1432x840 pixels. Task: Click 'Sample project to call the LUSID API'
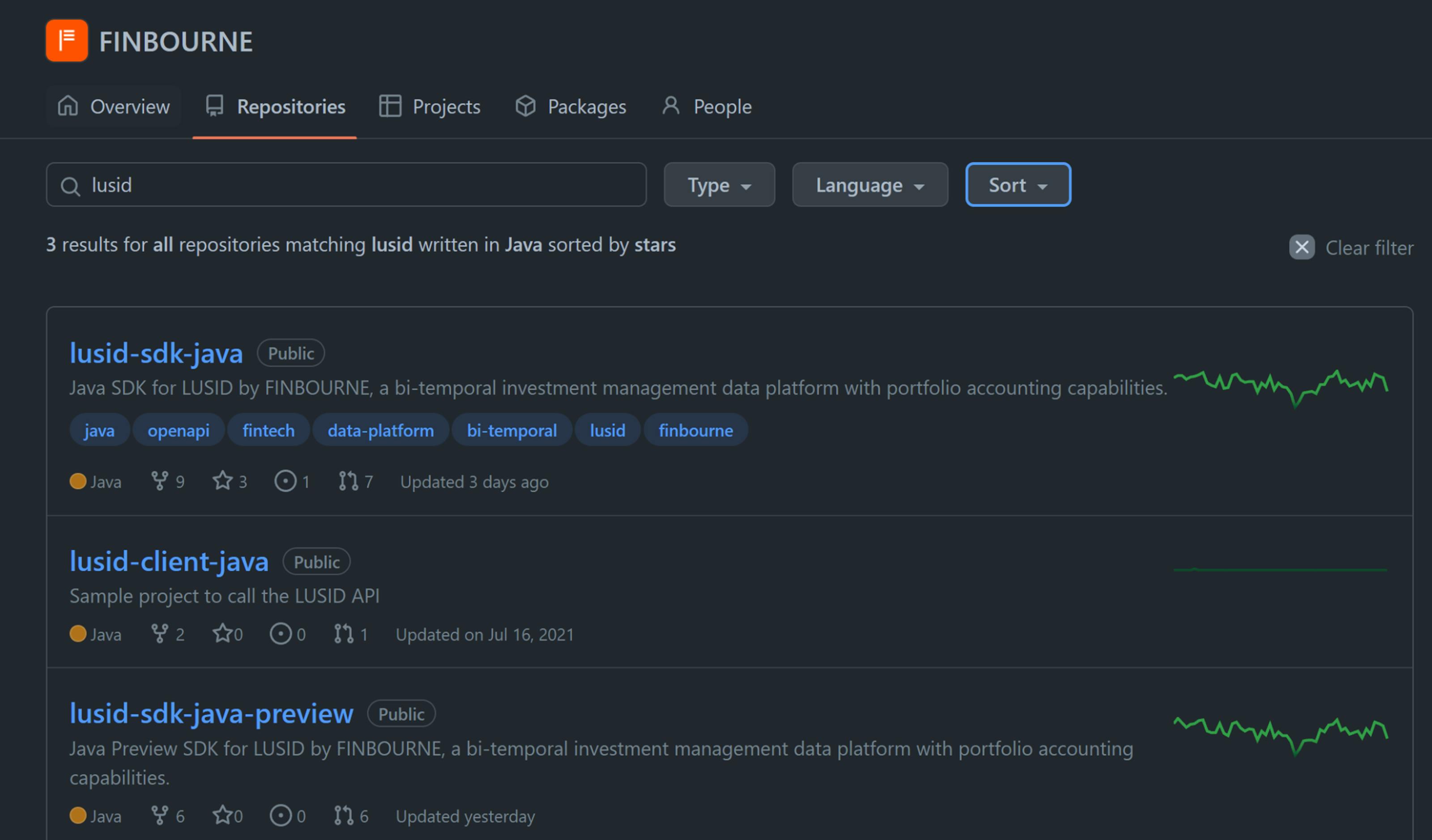point(225,595)
